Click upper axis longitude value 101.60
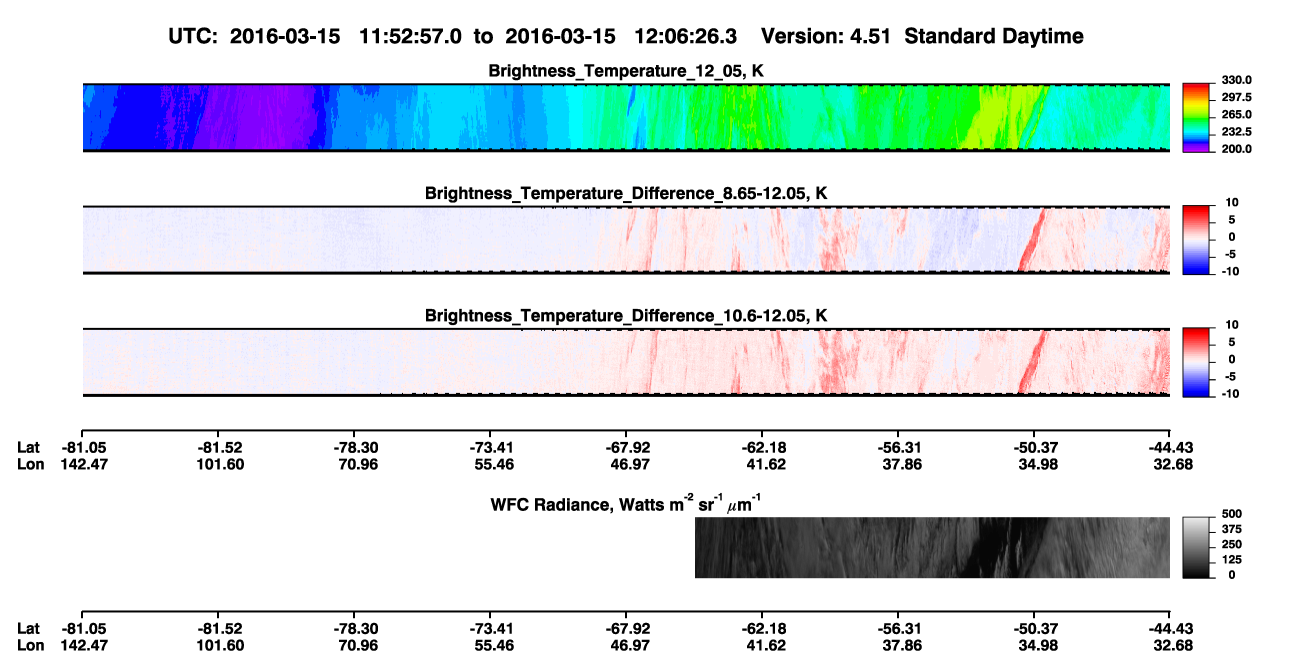Viewport: 1300px width, 667px height. (x=219, y=464)
